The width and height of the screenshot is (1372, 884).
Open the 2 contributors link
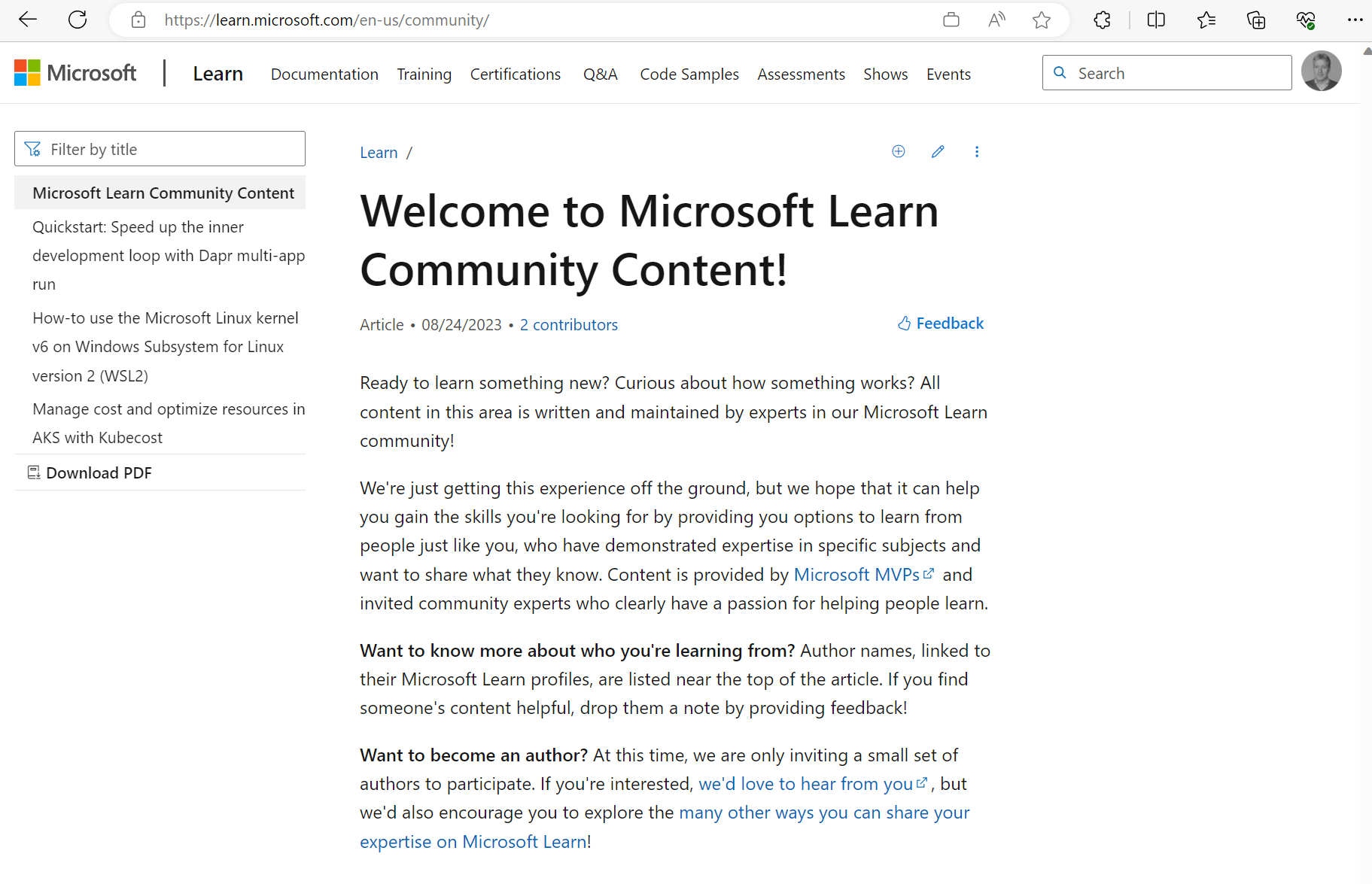coord(569,324)
